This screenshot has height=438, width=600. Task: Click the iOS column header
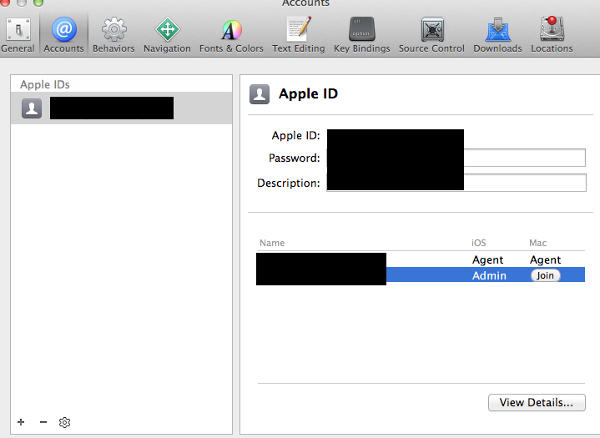[x=478, y=243]
